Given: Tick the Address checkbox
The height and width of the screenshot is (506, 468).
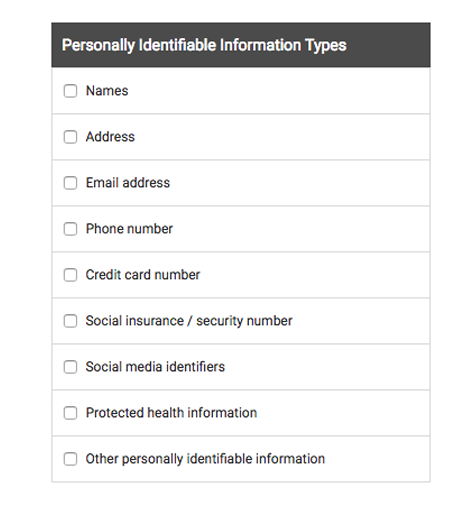Looking at the screenshot, I should (70, 137).
